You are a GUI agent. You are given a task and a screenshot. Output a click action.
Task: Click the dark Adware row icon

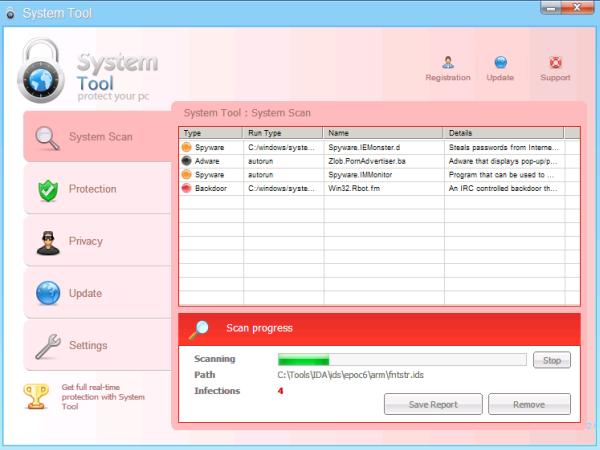click(186, 161)
